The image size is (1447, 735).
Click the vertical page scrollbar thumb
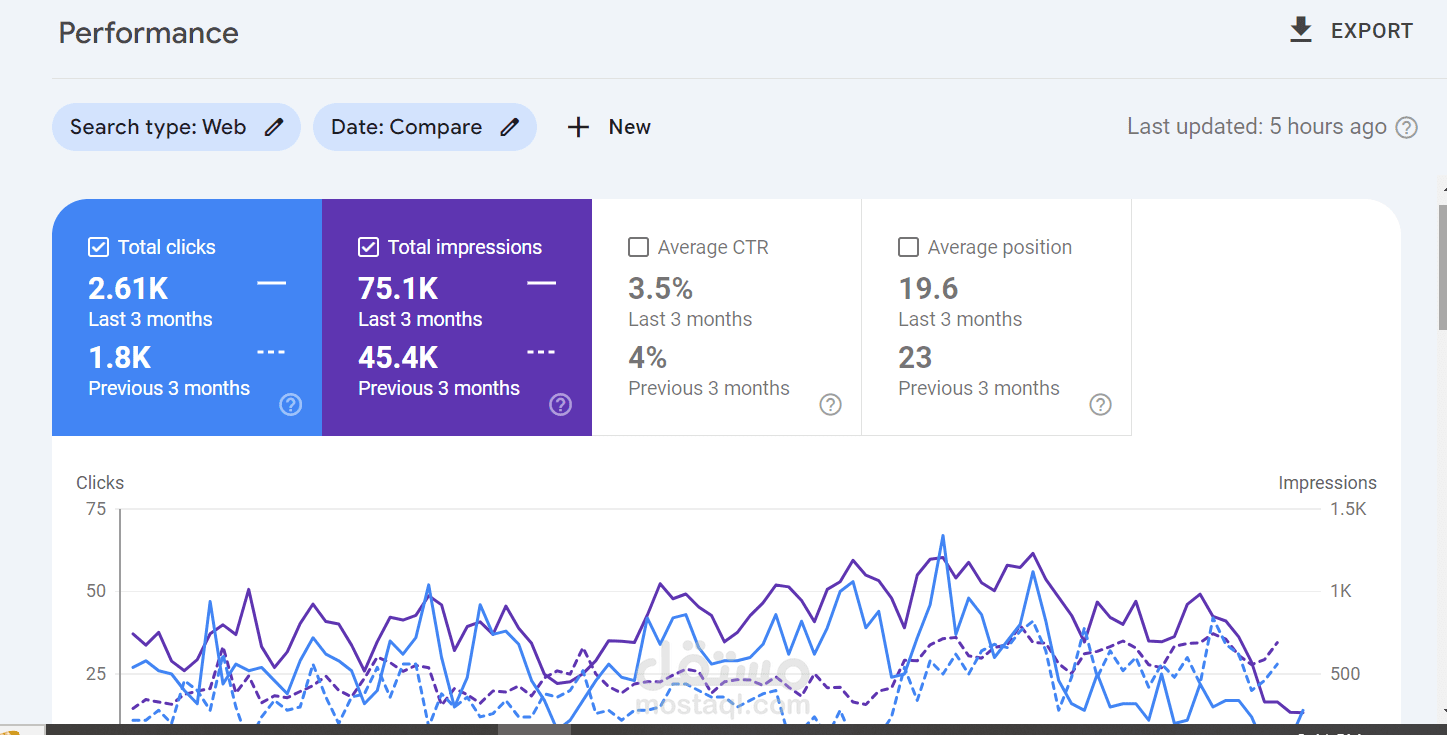pos(1442,267)
